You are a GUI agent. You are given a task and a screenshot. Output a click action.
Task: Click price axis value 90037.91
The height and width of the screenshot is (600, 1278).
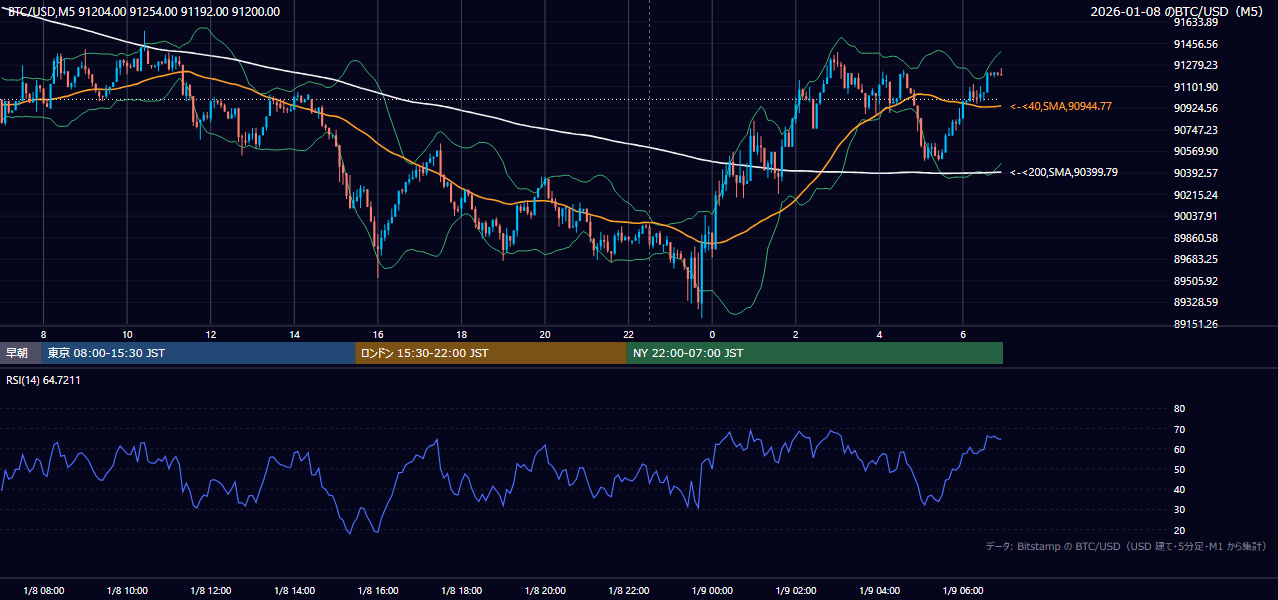pyautogui.click(x=1196, y=216)
